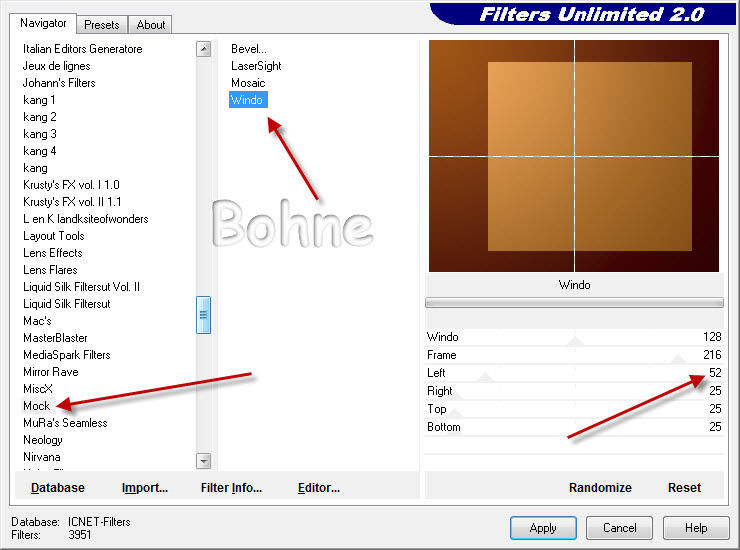Click the Import... button
This screenshot has height=550, width=740.
click(x=145, y=487)
